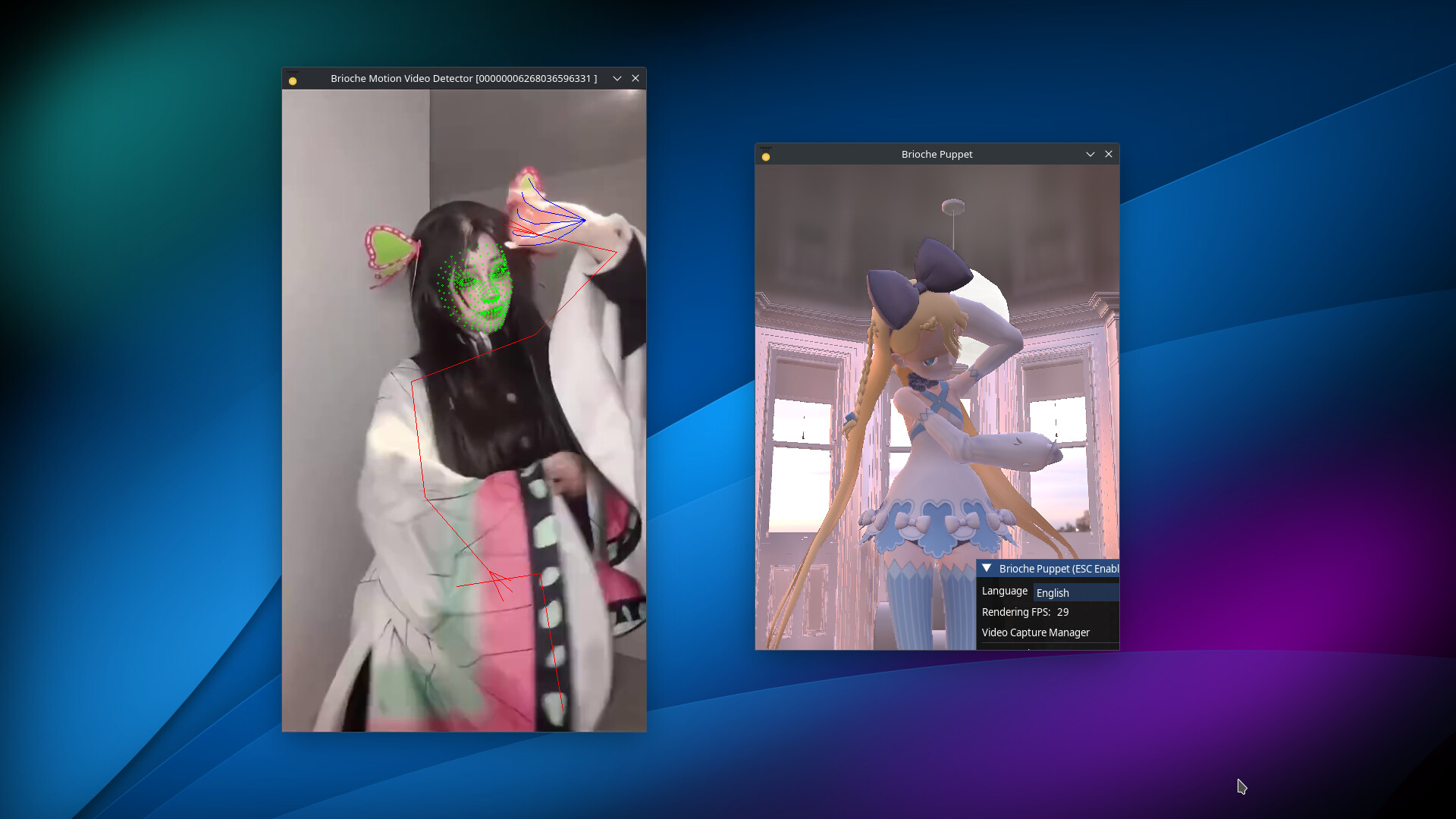
Task: Click the Language label in the overlay panel
Action: click(x=1004, y=591)
